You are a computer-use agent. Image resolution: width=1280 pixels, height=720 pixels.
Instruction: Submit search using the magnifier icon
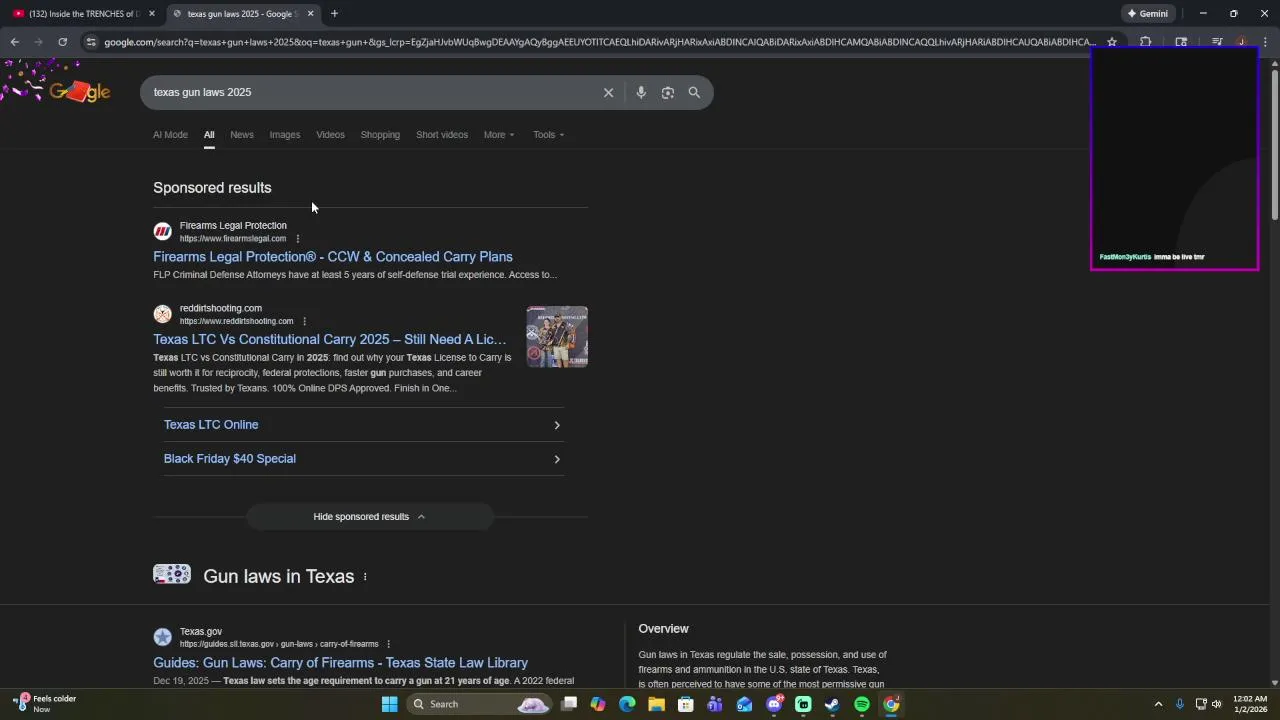click(x=694, y=92)
